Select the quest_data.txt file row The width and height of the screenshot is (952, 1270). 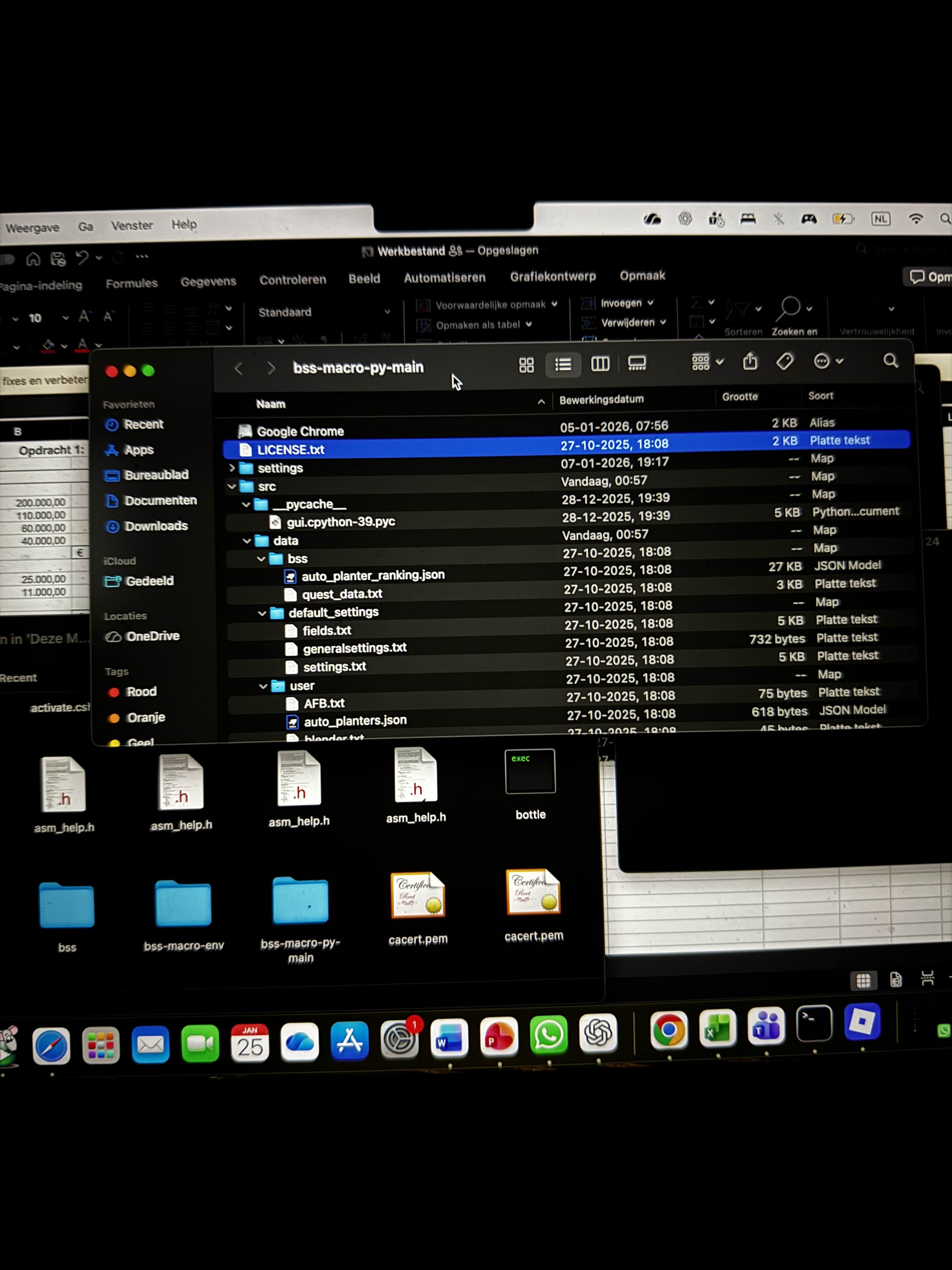(342, 594)
